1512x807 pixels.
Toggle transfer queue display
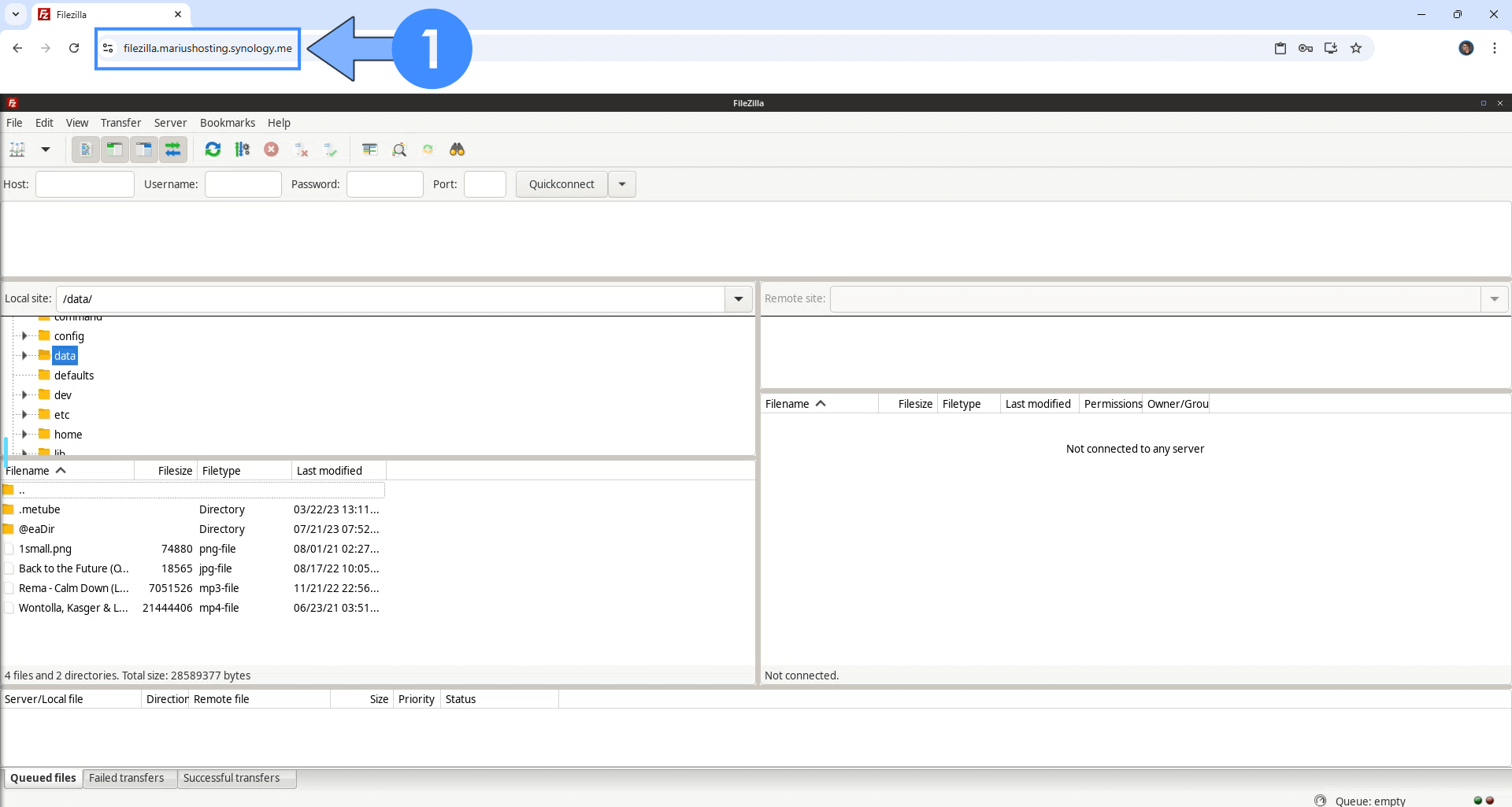pyautogui.click(x=173, y=150)
